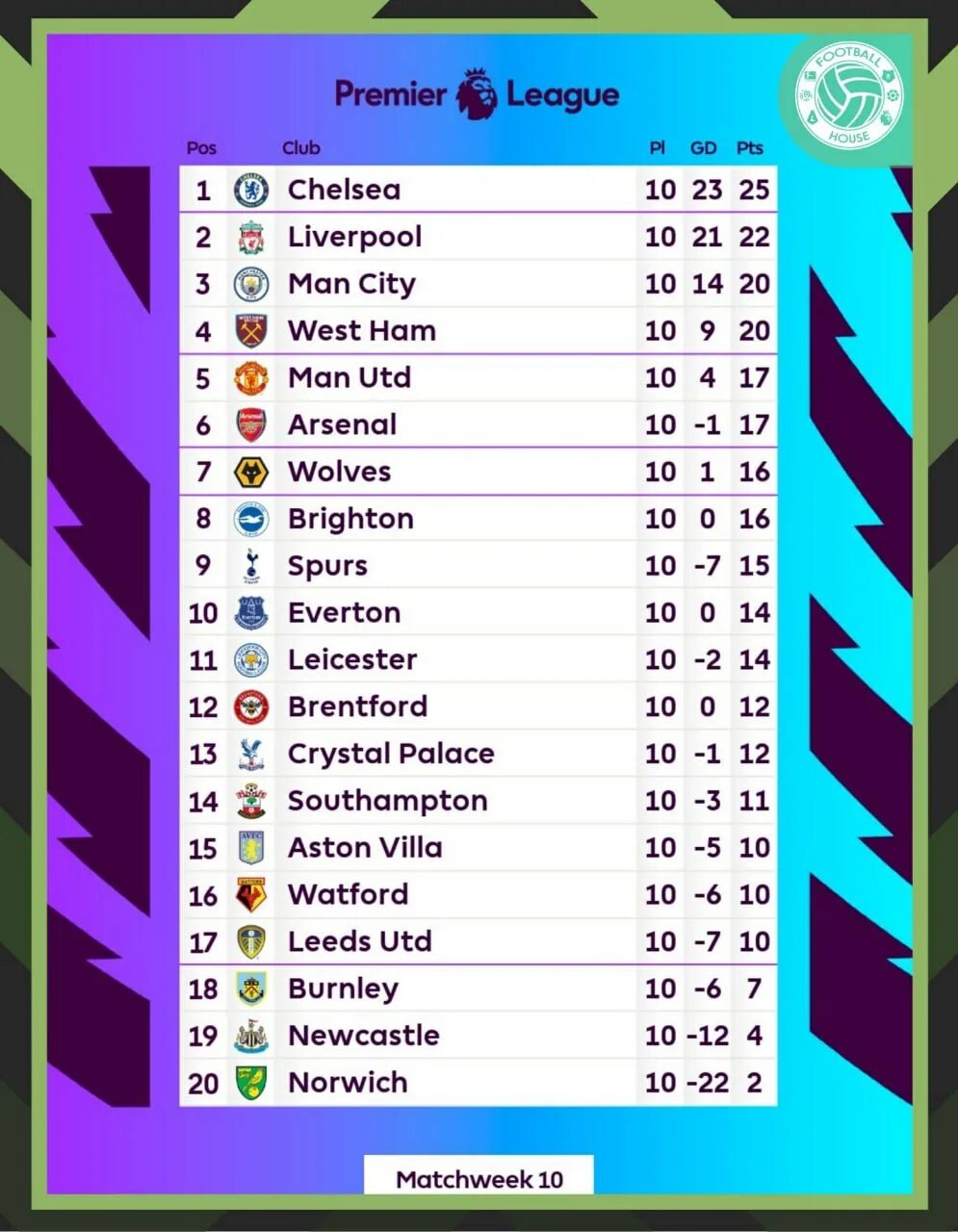
Task: Select the Arsenal cannon crest
Action: [x=251, y=424]
